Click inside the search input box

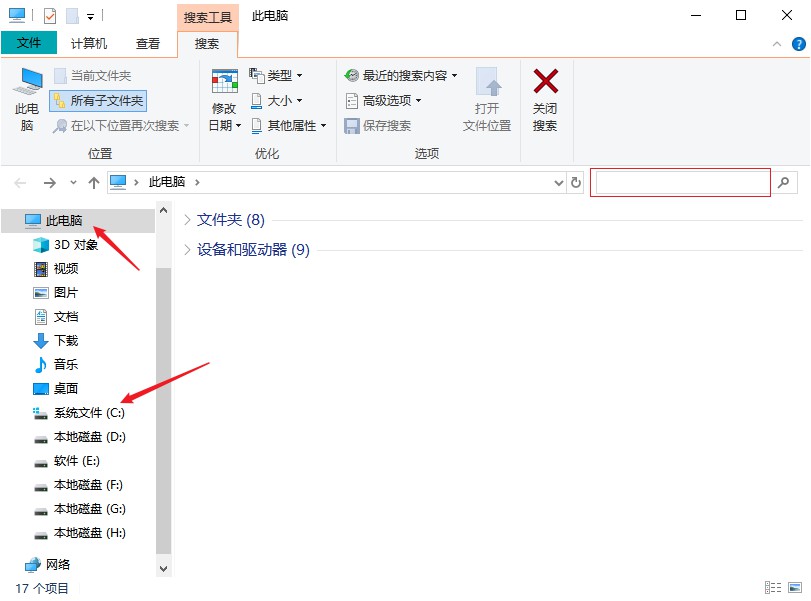pyautogui.click(x=680, y=182)
